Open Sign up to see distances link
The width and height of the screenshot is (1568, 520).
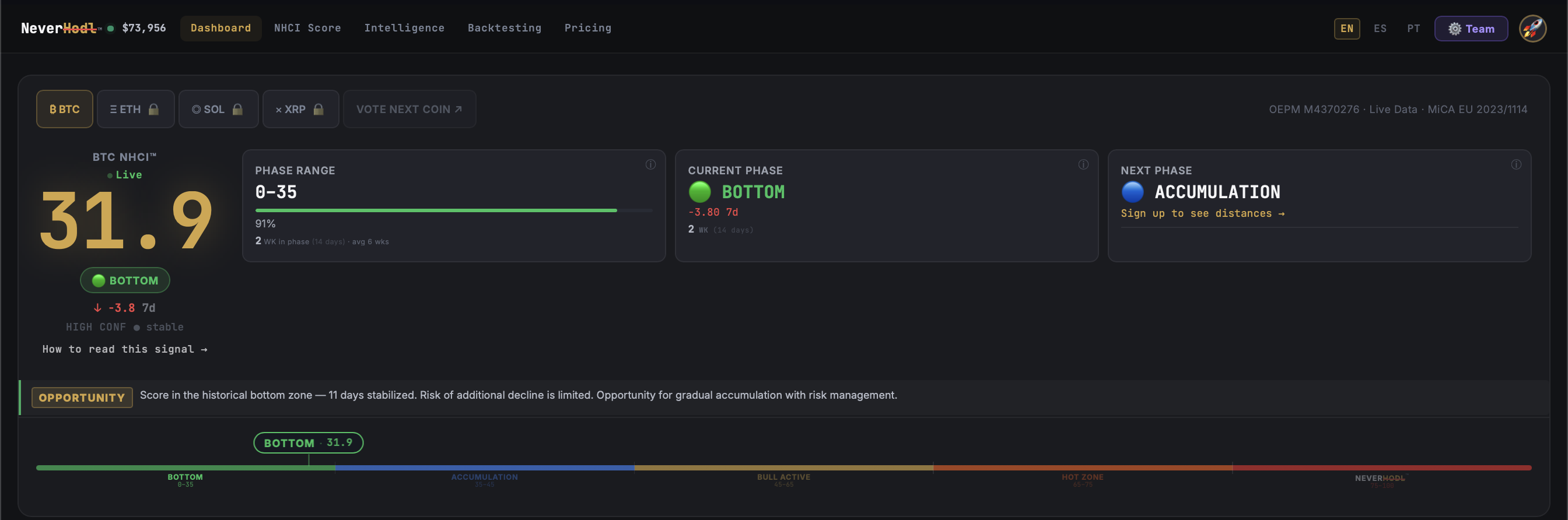[x=1202, y=213]
